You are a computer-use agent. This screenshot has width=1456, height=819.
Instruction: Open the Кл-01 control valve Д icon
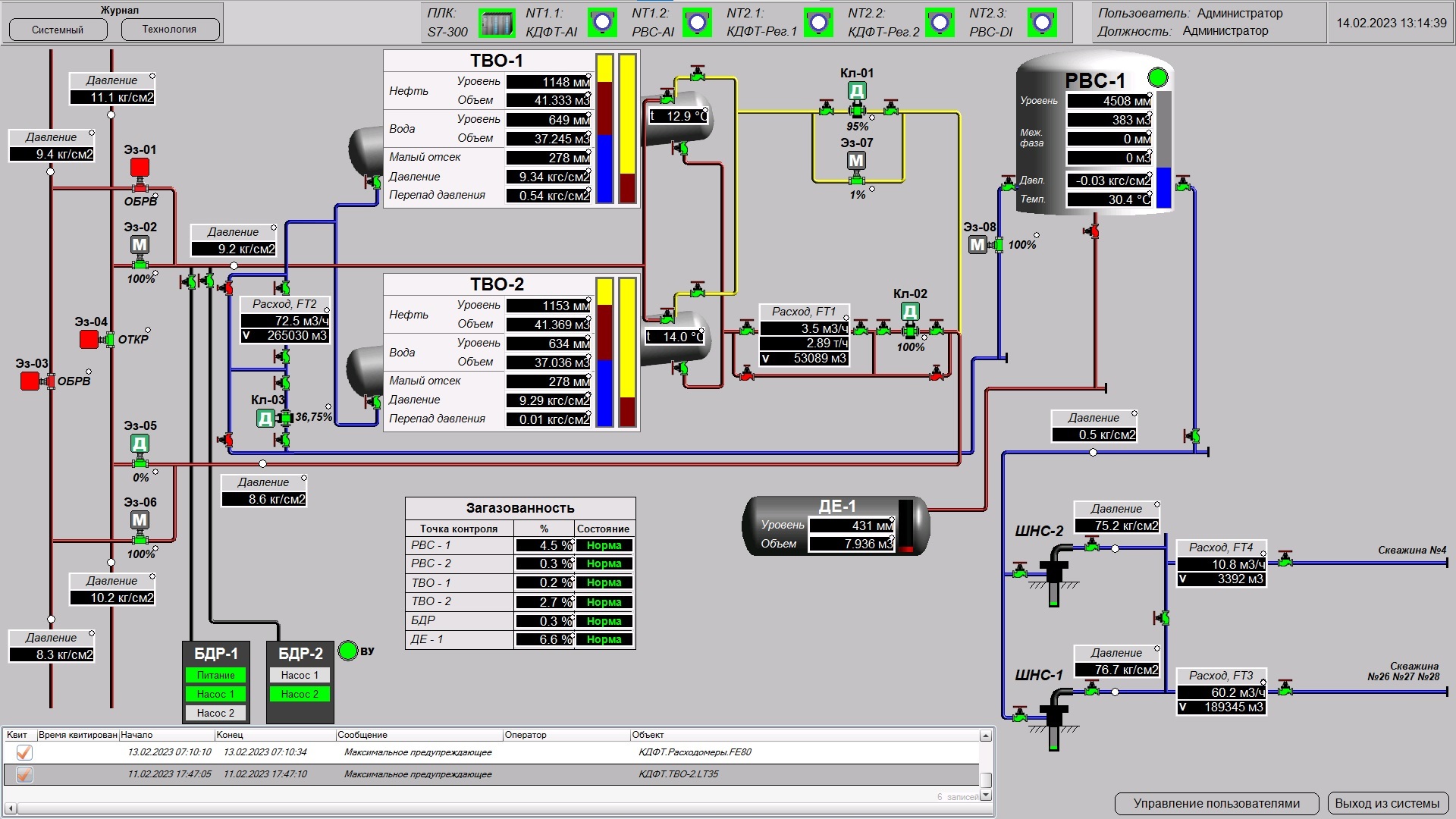click(856, 91)
